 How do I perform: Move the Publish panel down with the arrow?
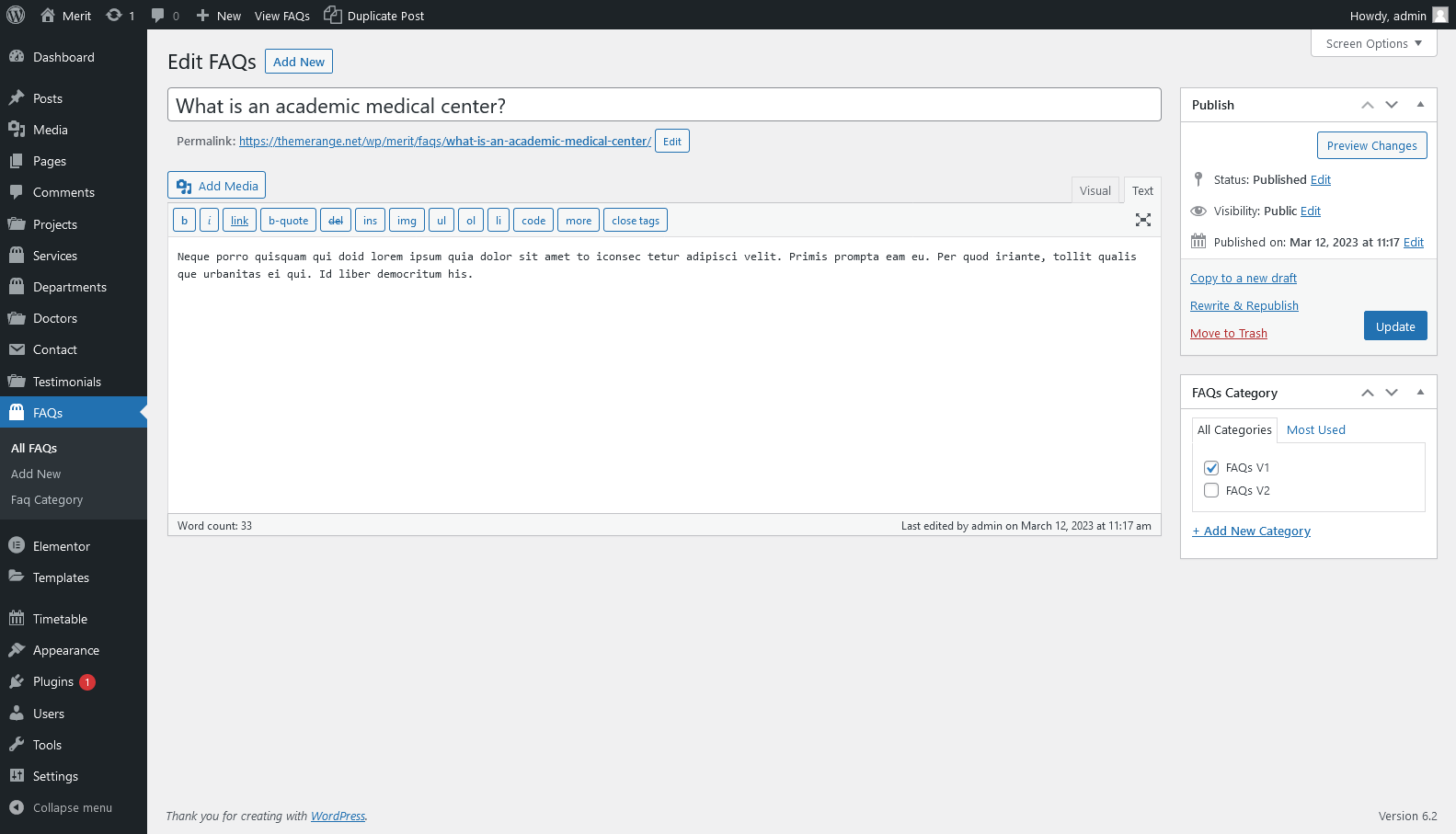(x=1392, y=105)
